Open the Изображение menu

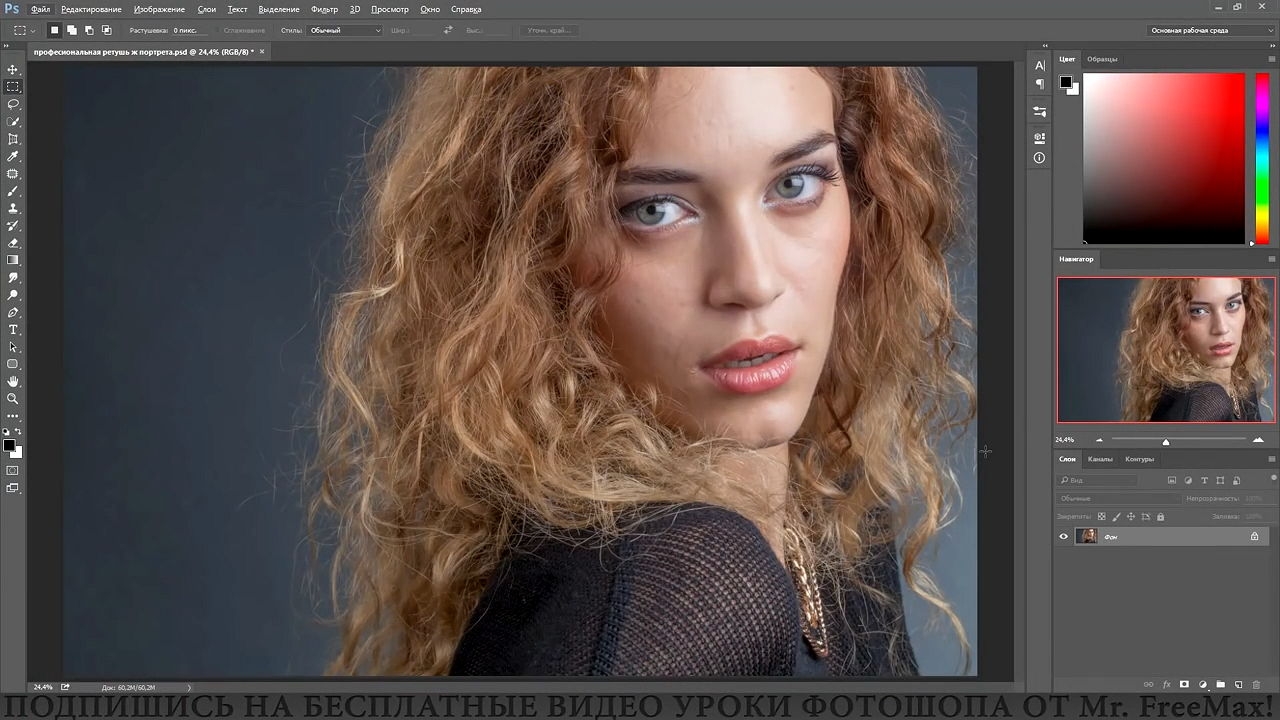coord(159,9)
